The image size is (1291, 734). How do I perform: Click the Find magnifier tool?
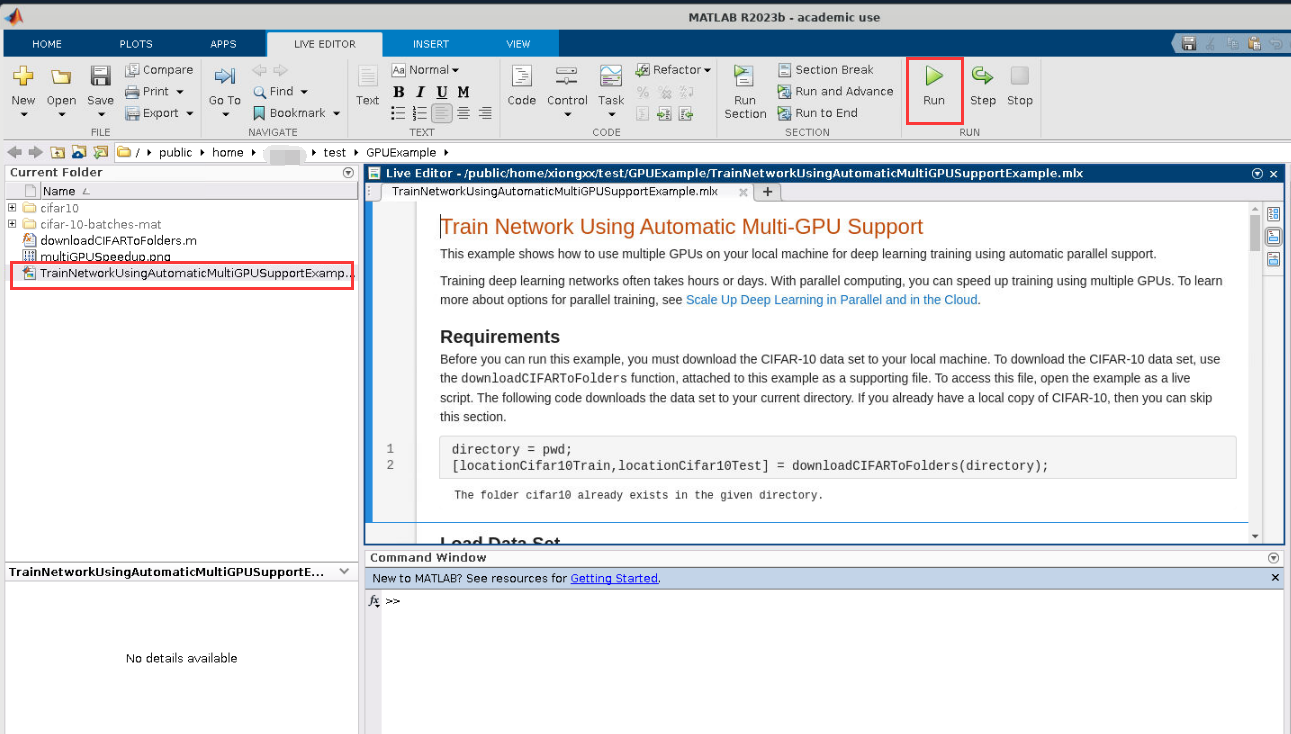273,91
